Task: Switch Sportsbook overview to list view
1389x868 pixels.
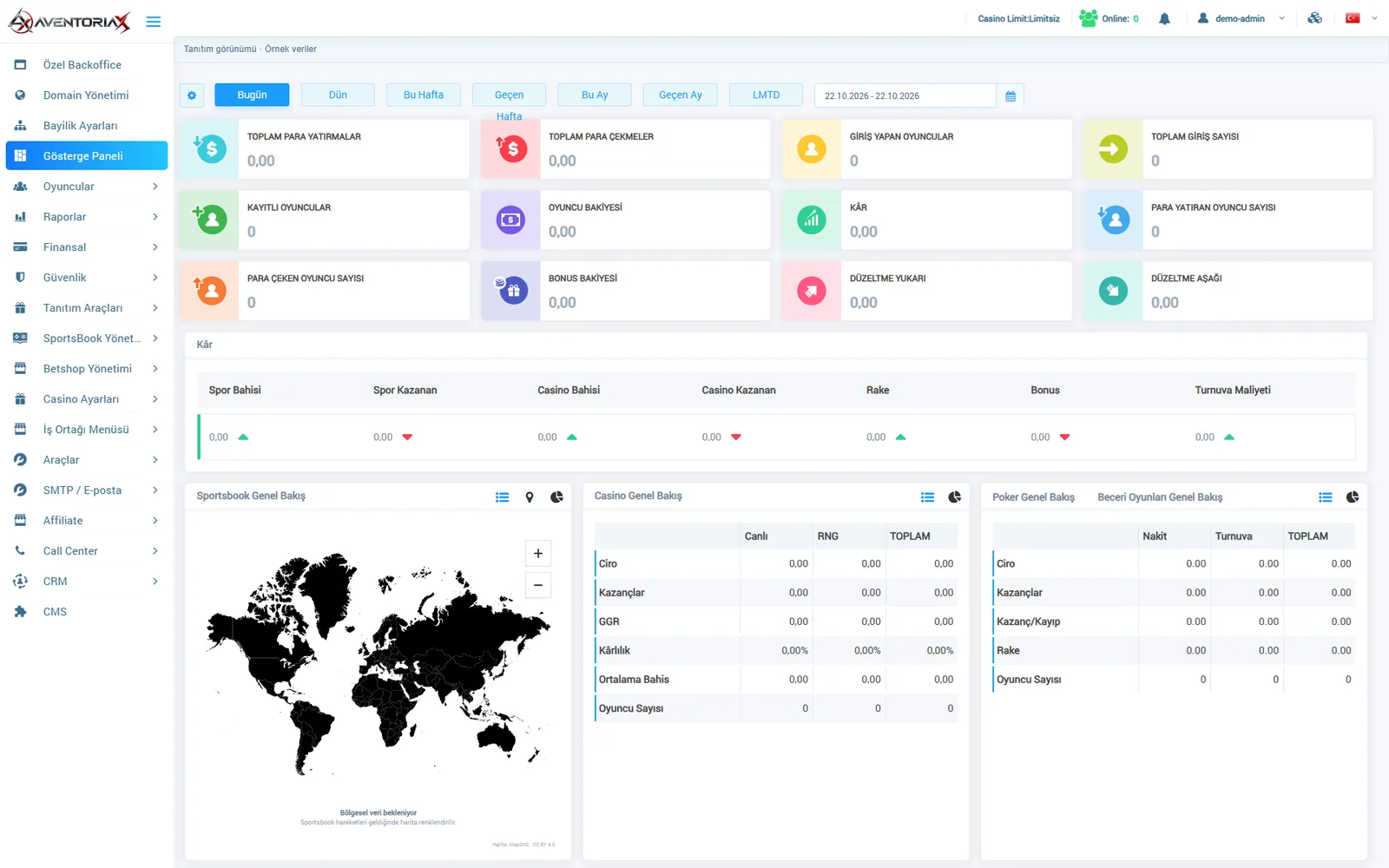Action: 502,497
